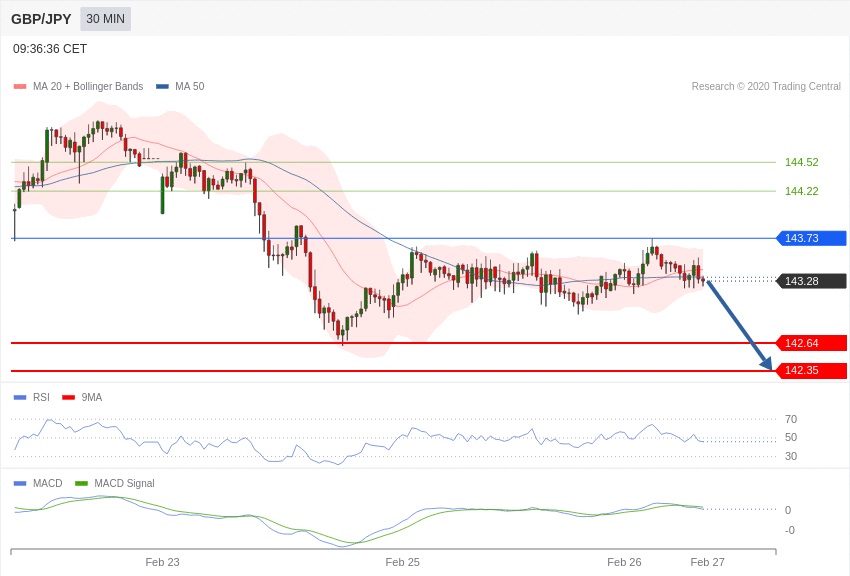The width and height of the screenshot is (850, 576).
Task: Click the RSI 70 axis value
Action: (791, 419)
